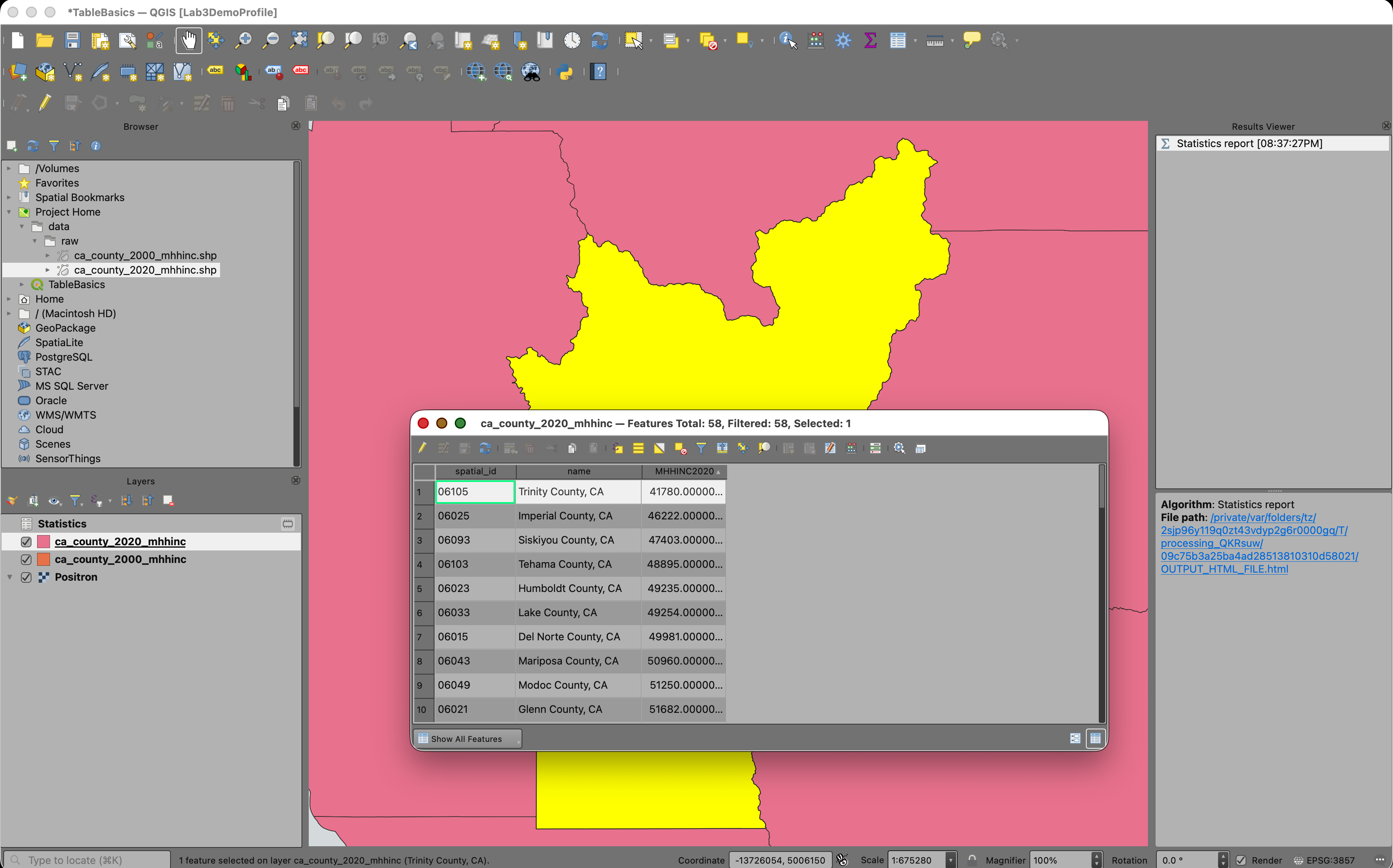Select the Pan Map hand tool
1393x868 pixels.
(x=188, y=40)
